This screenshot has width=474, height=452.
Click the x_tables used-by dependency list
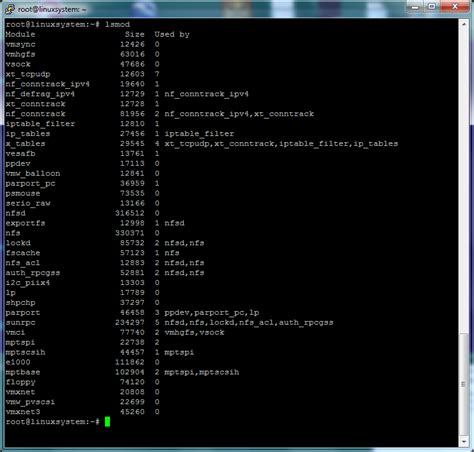[x=281, y=144]
